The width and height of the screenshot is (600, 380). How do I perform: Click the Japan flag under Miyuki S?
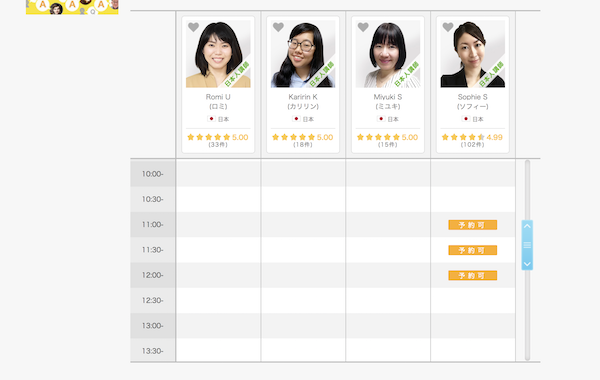[x=381, y=119]
